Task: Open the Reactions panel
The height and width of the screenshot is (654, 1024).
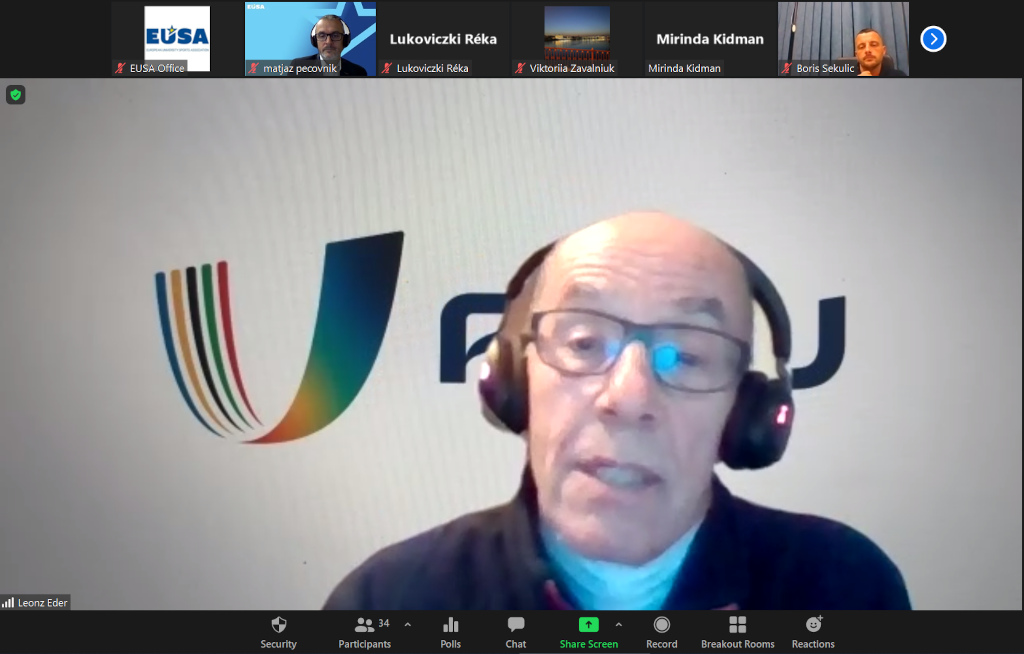Action: click(x=813, y=631)
